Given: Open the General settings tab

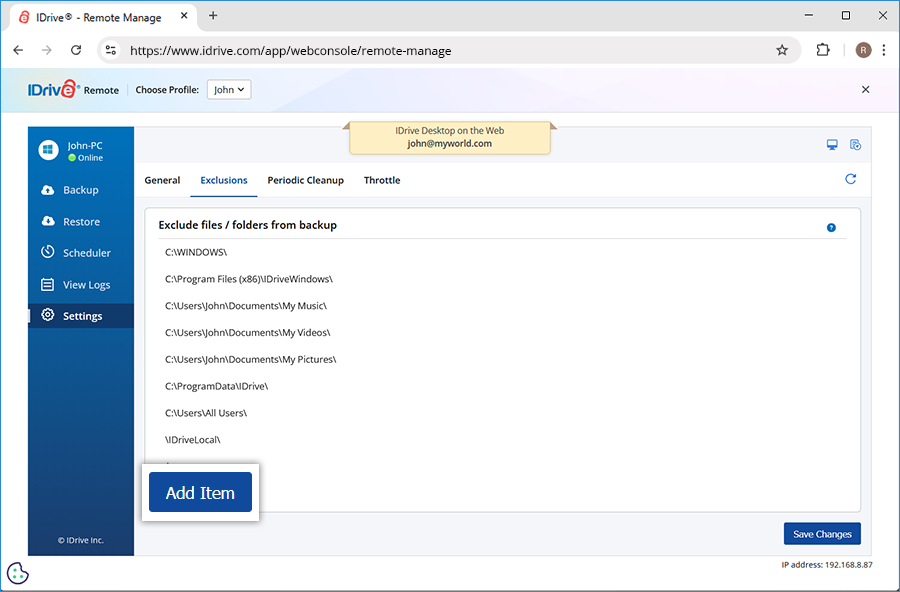Looking at the screenshot, I should coord(162,180).
